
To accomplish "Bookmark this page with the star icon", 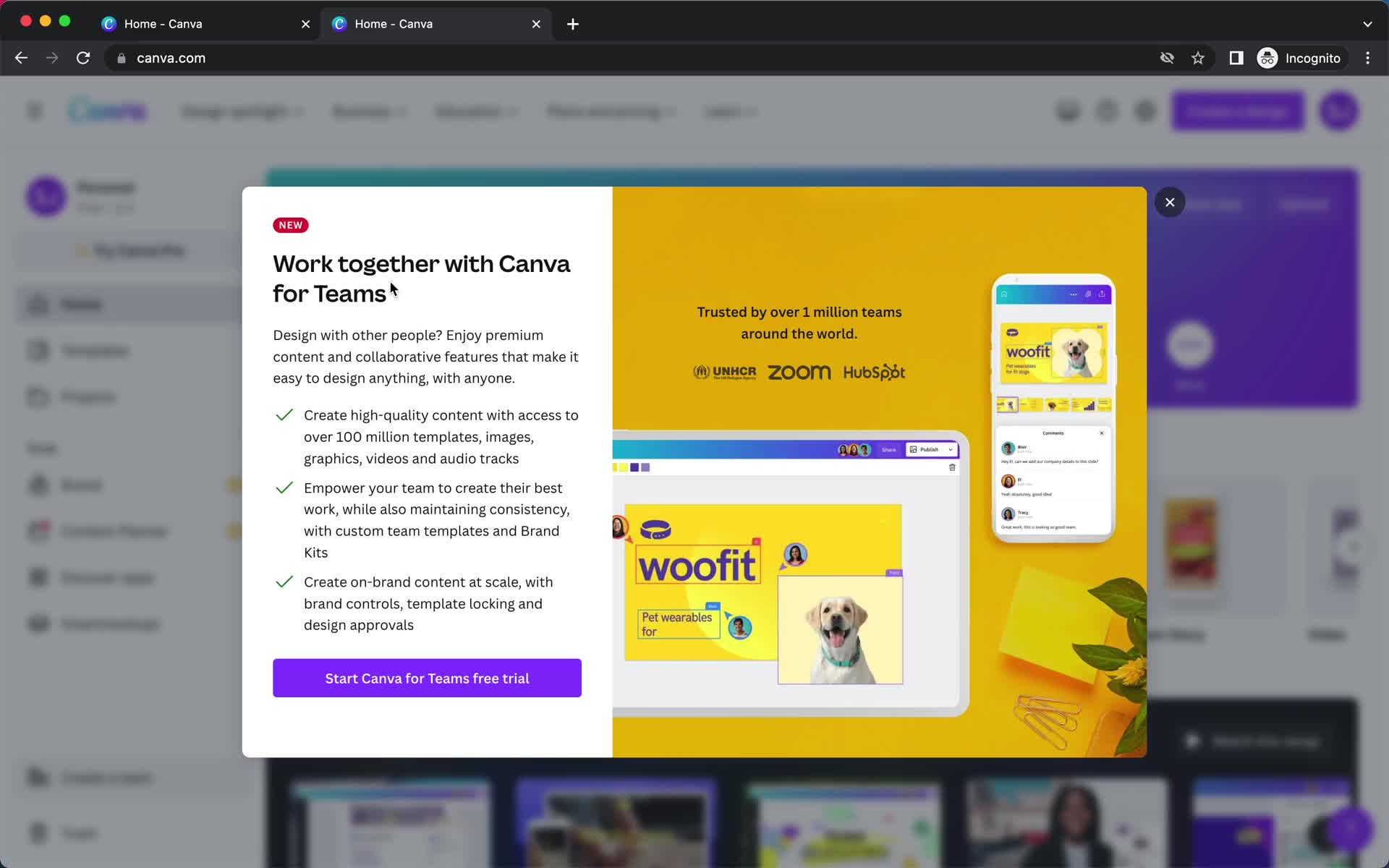I will pyautogui.click(x=1198, y=58).
